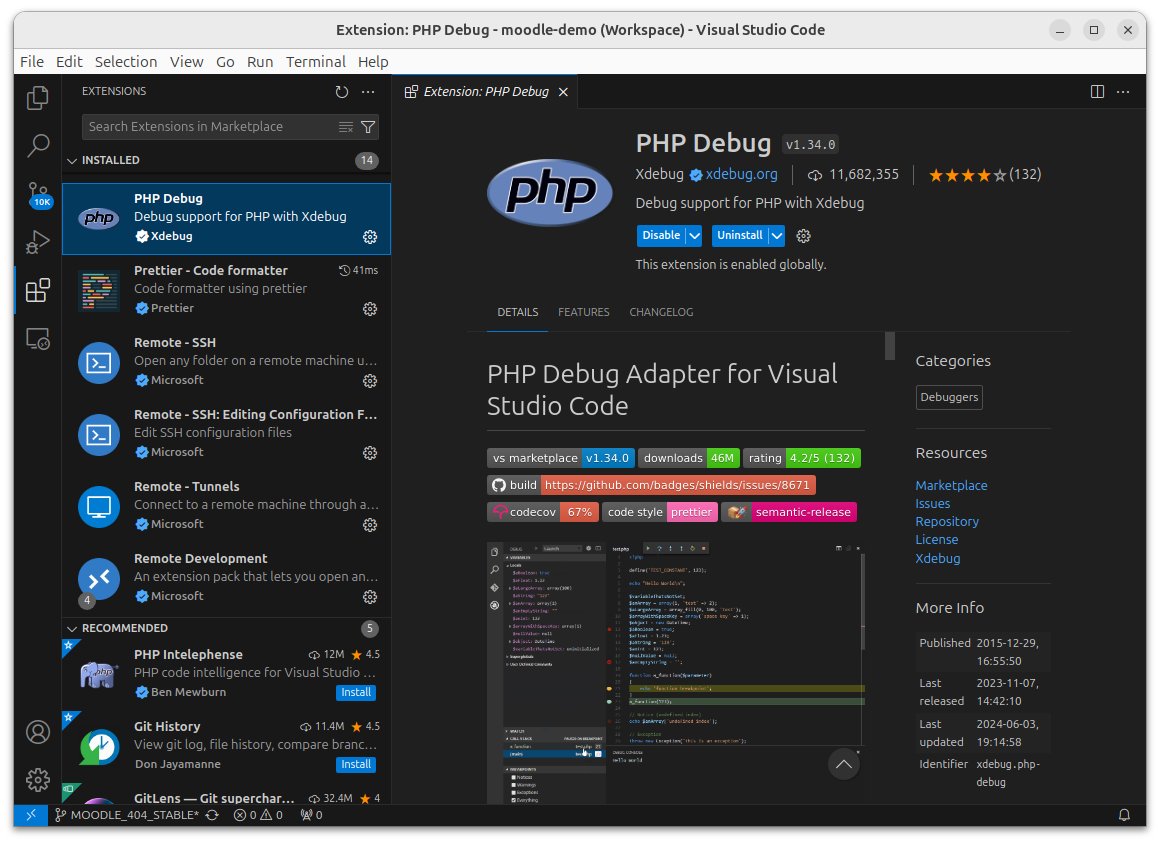This screenshot has height=843, width=1160.
Task: Open the Selection menu
Action: [126, 61]
